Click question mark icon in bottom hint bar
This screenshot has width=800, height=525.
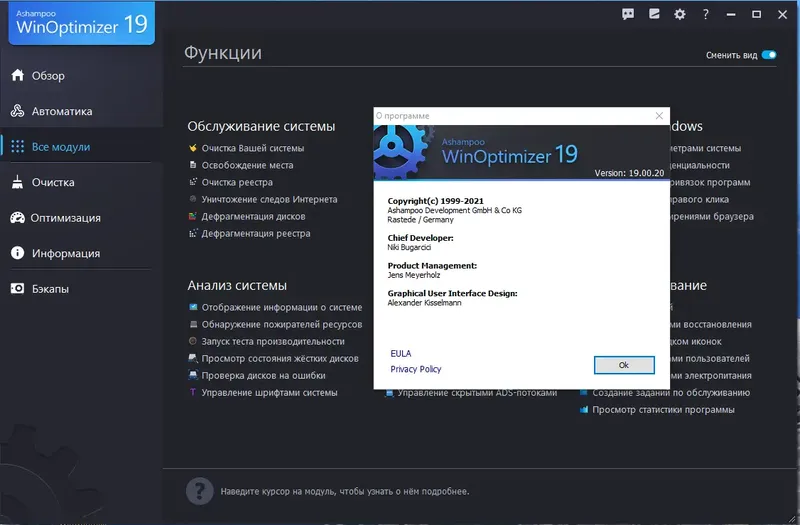[199, 491]
